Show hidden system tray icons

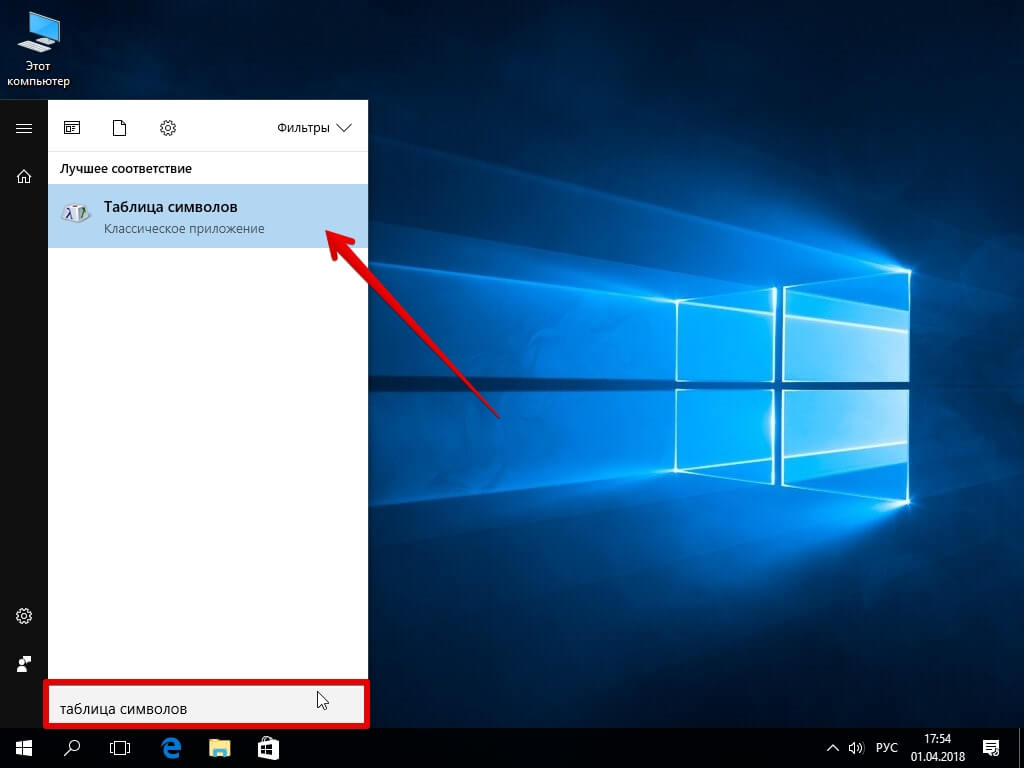pos(832,747)
